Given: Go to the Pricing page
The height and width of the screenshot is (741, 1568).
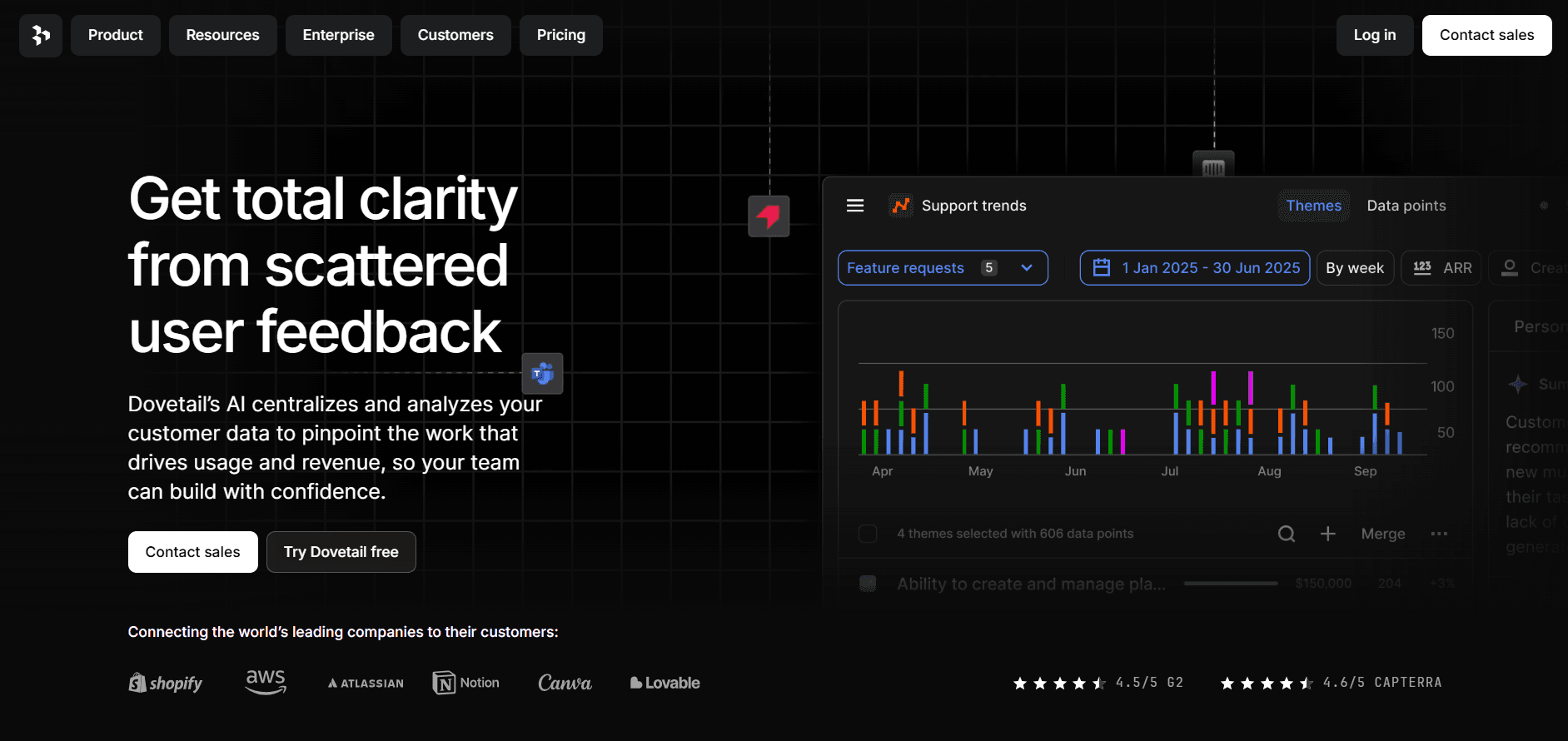Looking at the screenshot, I should click(560, 35).
